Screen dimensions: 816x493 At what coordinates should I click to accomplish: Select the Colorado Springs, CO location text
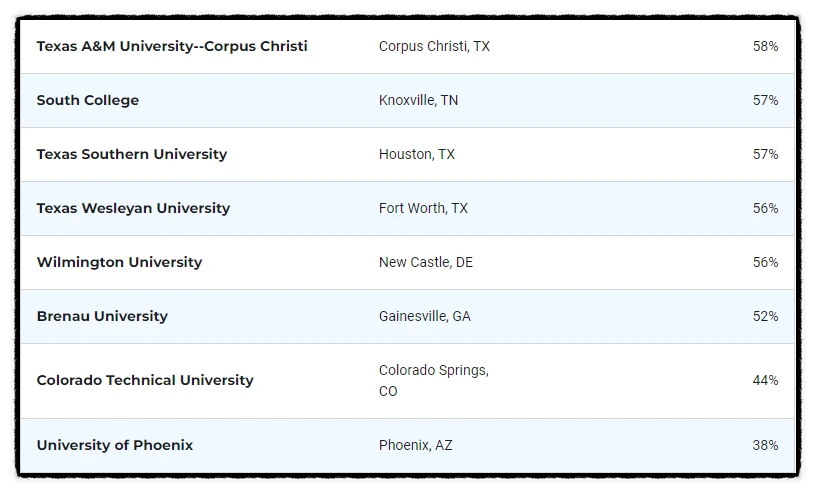434,381
